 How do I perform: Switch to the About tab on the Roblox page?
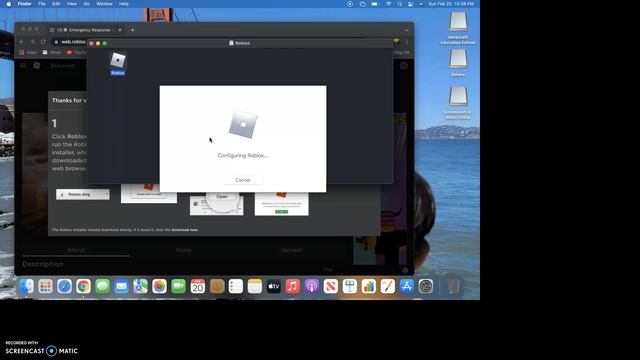pyautogui.click(x=76, y=250)
